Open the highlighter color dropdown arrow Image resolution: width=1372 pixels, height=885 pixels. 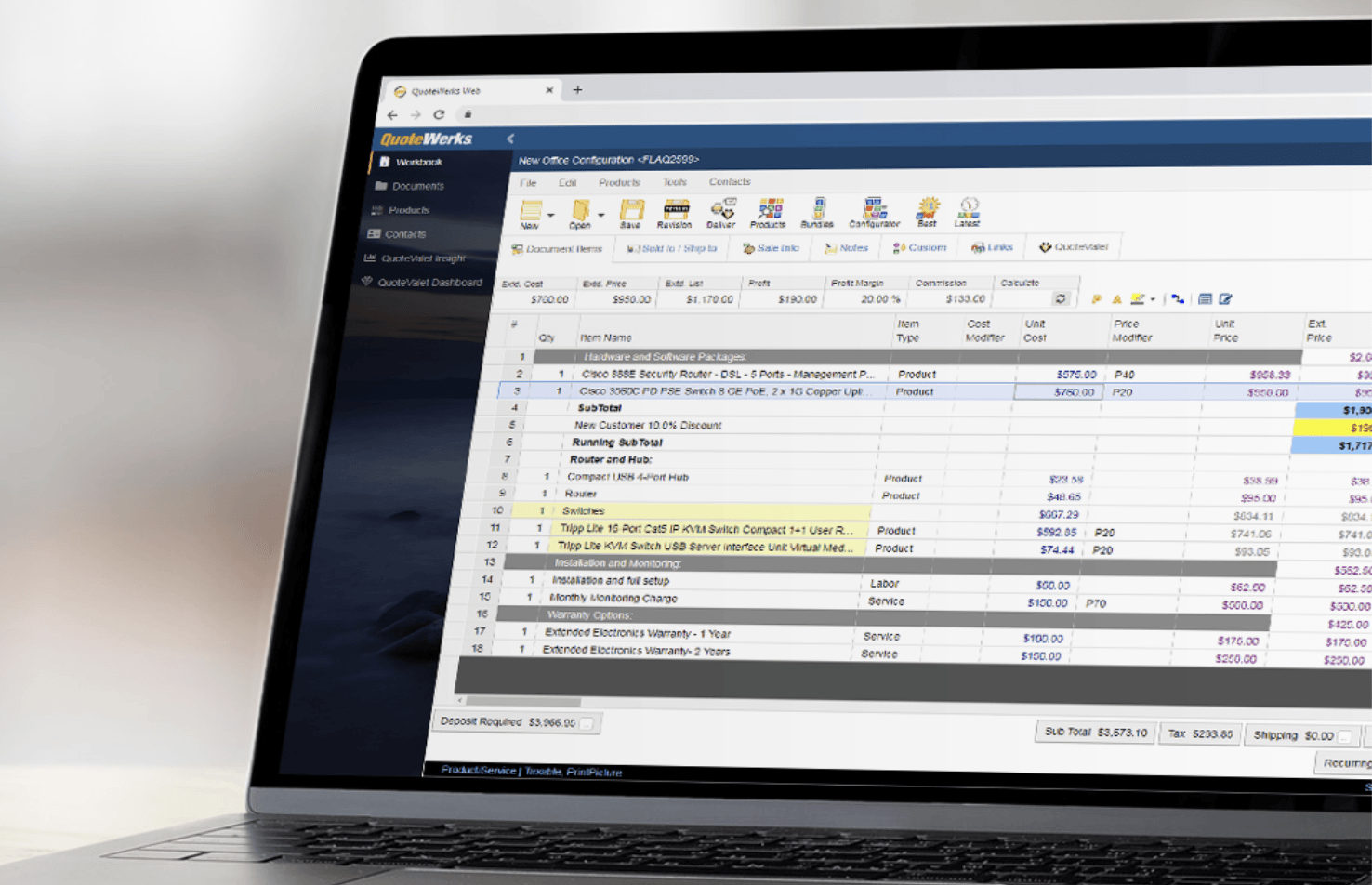click(x=1153, y=299)
